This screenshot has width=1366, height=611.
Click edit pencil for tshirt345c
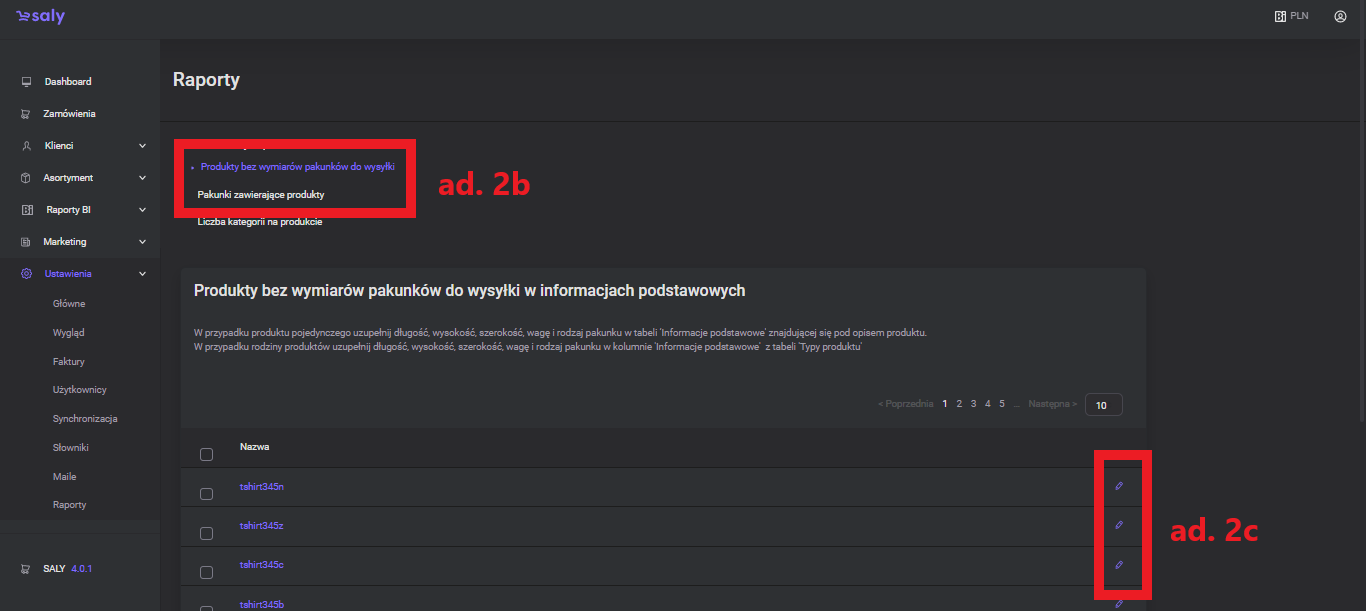[x=1119, y=565]
